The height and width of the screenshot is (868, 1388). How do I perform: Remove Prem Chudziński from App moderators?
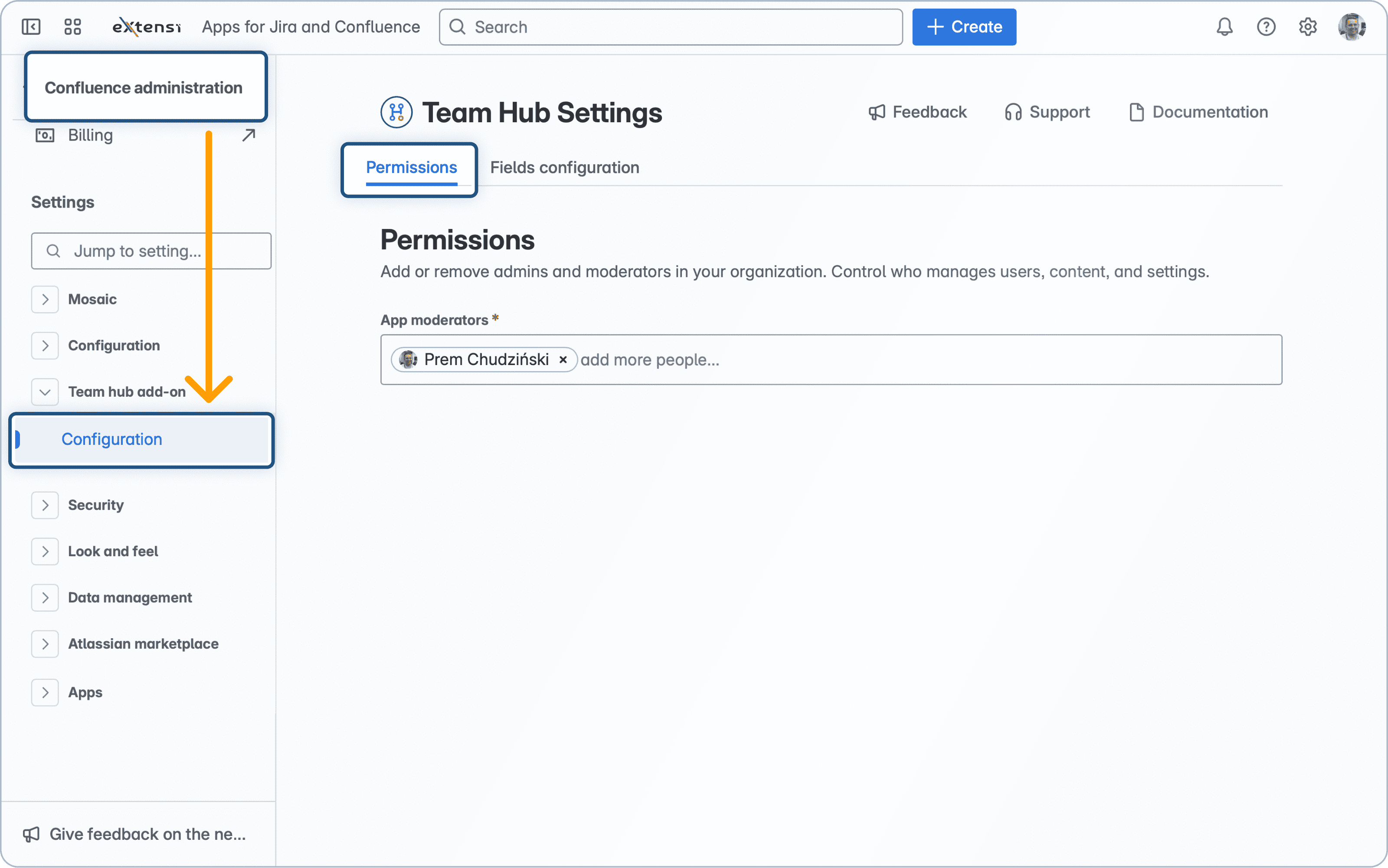(563, 359)
